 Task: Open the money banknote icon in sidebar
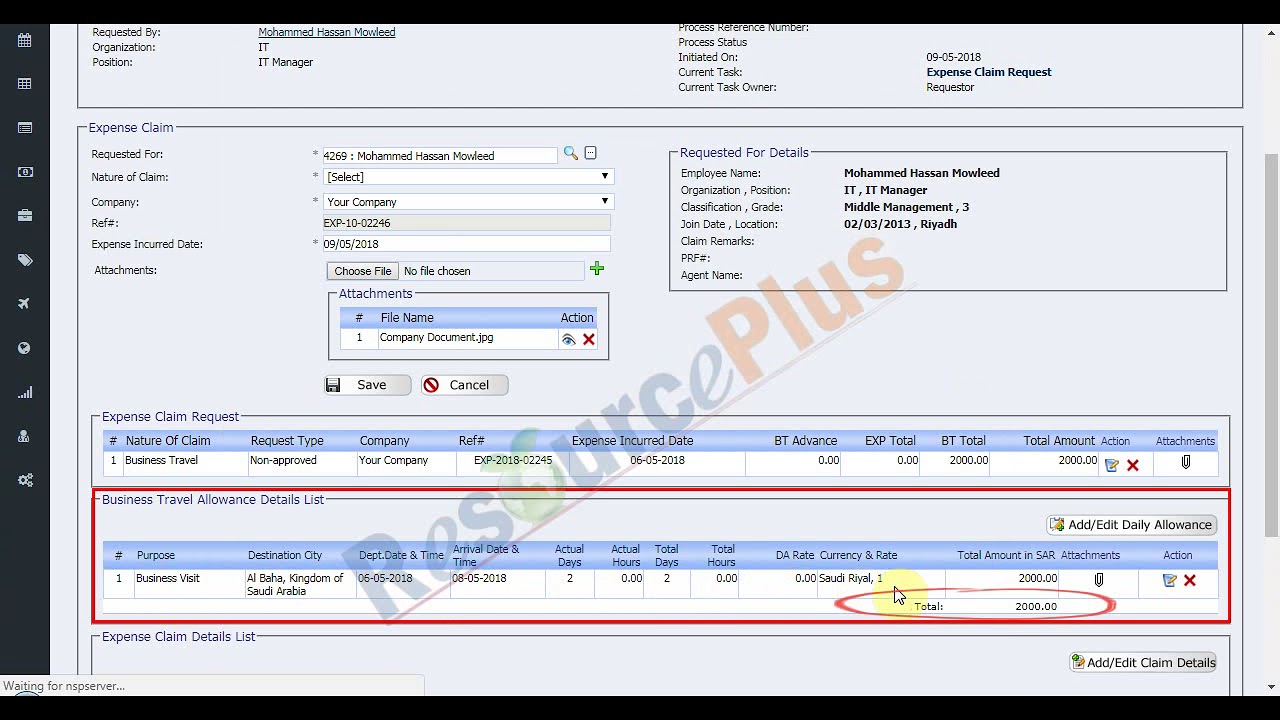(x=25, y=172)
